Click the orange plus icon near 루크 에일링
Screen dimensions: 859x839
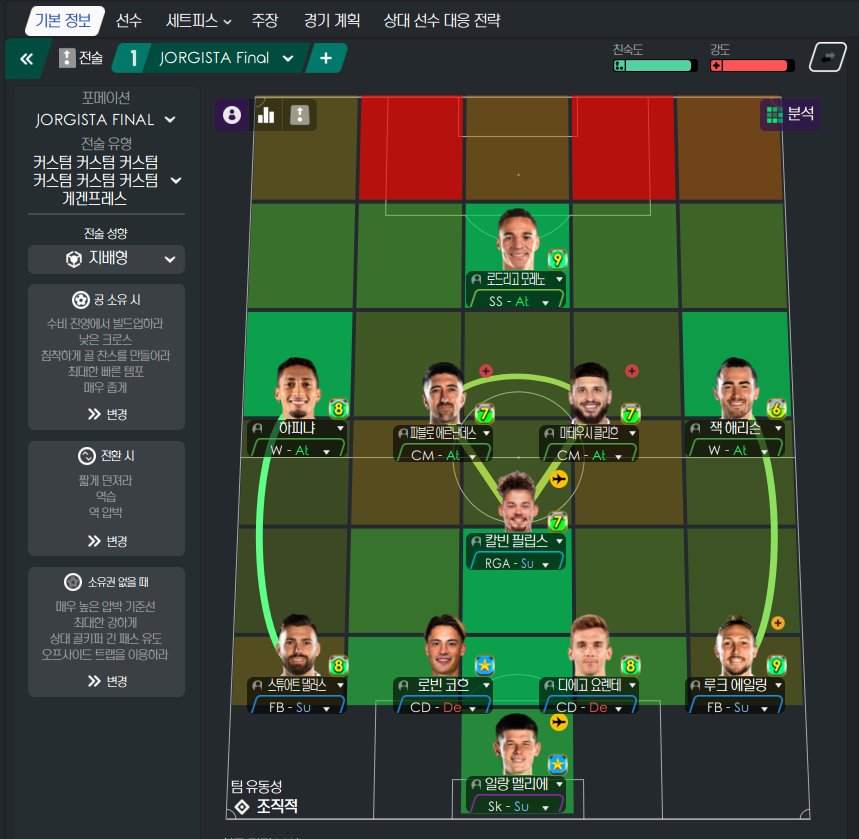point(777,623)
